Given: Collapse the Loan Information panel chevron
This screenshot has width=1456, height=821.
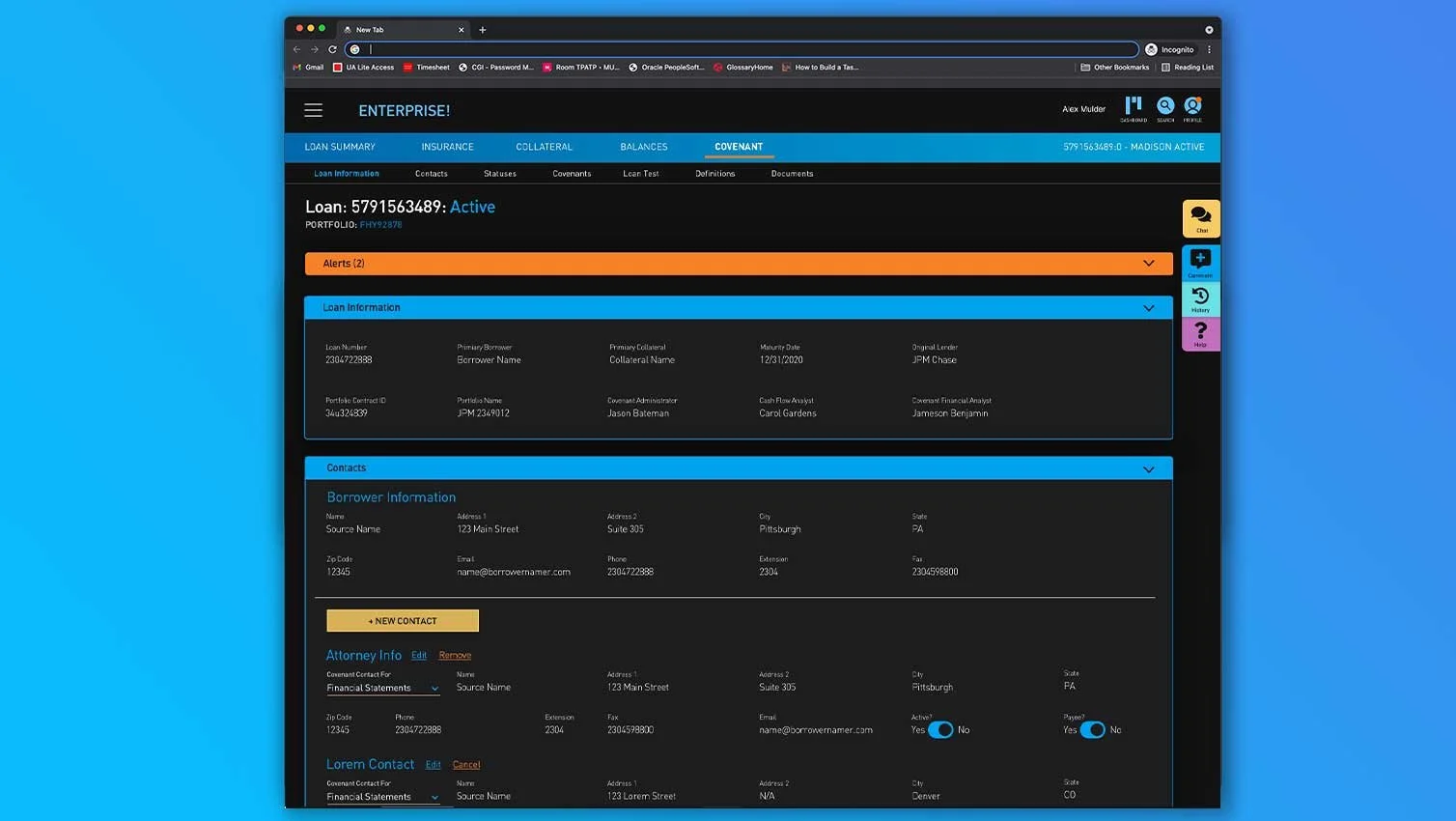Looking at the screenshot, I should [x=1149, y=308].
